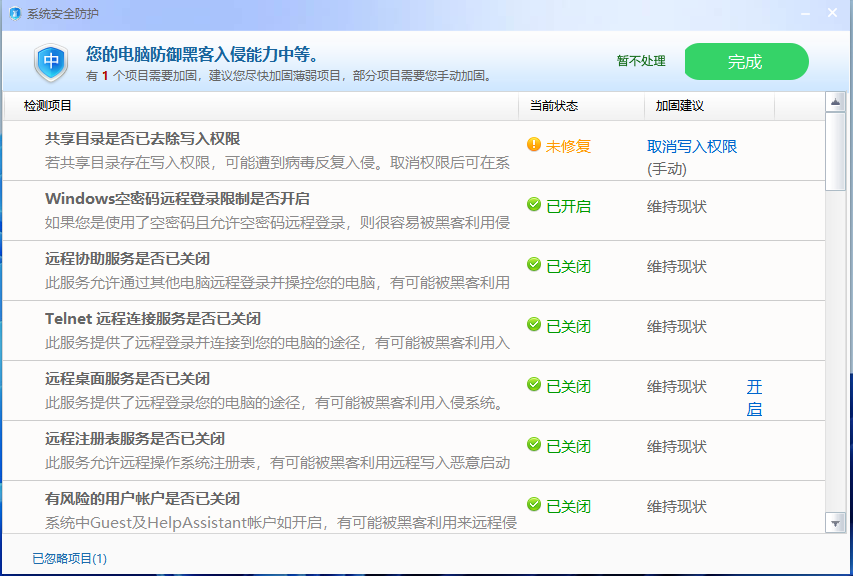
Task: Click the scrollbar down arrow
Action: coord(835,523)
